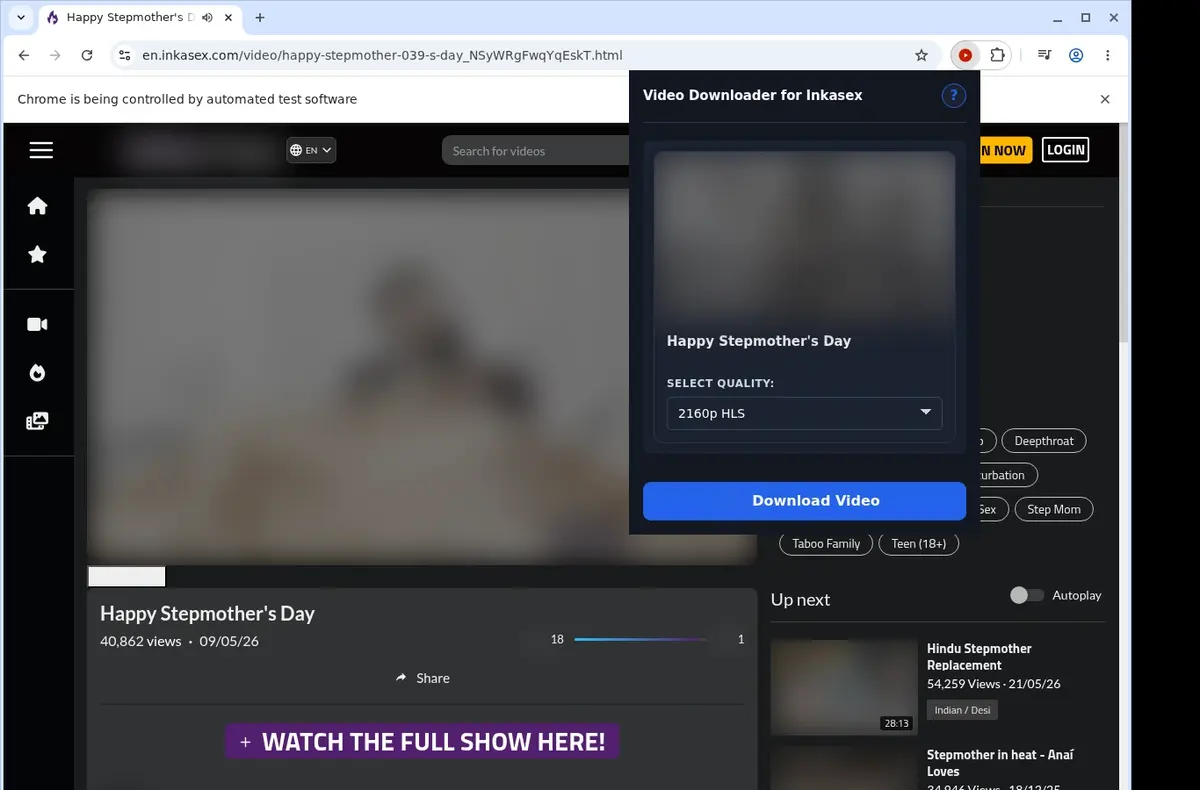Image resolution: width=1200 pixels, height=790 pixels.
Task: Open the 2160p HLS quality dropdown
Action: [x=804, y=413]
